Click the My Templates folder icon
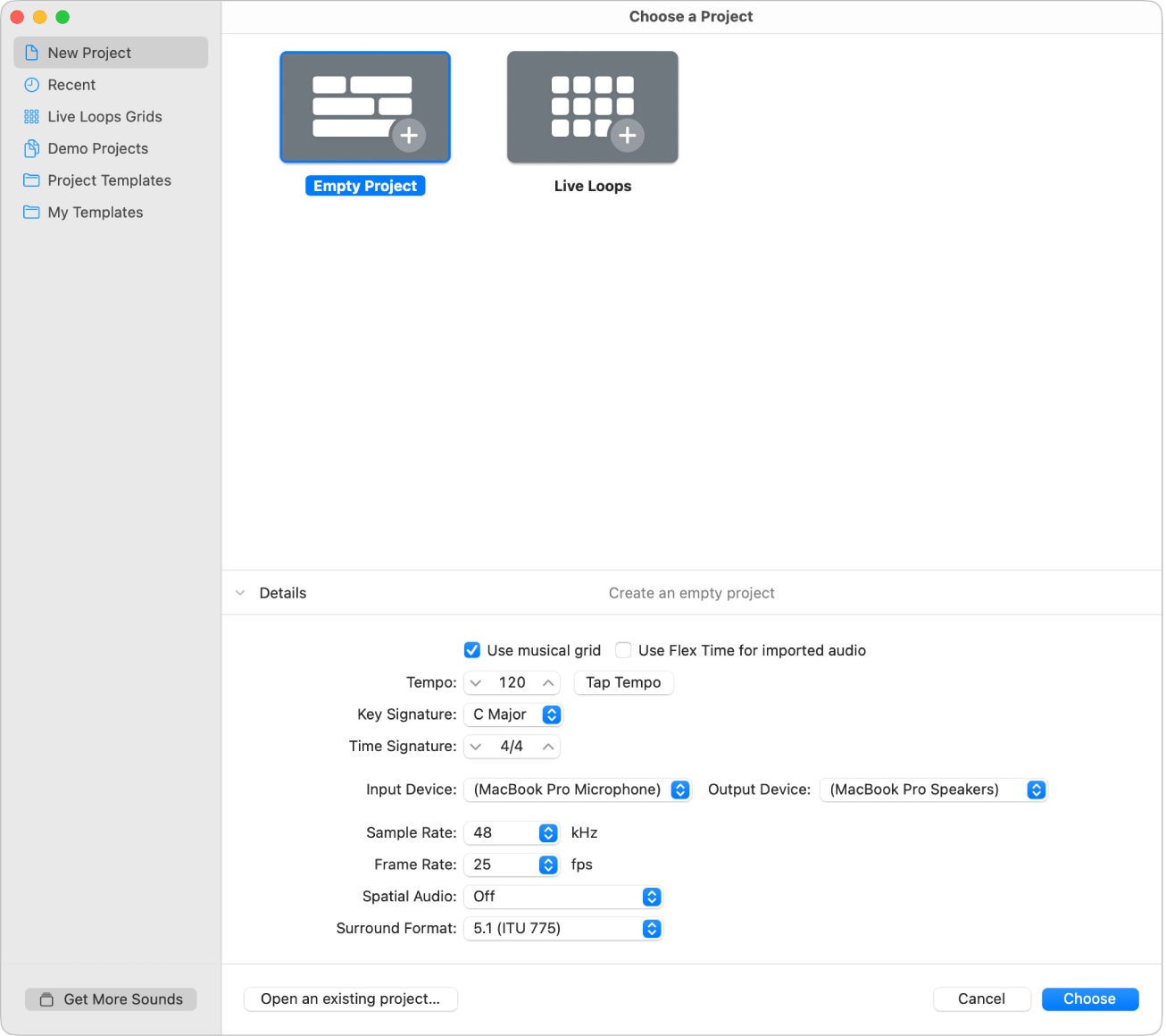The width and height of the screenshot is (1166, 1036). (31, 213)
